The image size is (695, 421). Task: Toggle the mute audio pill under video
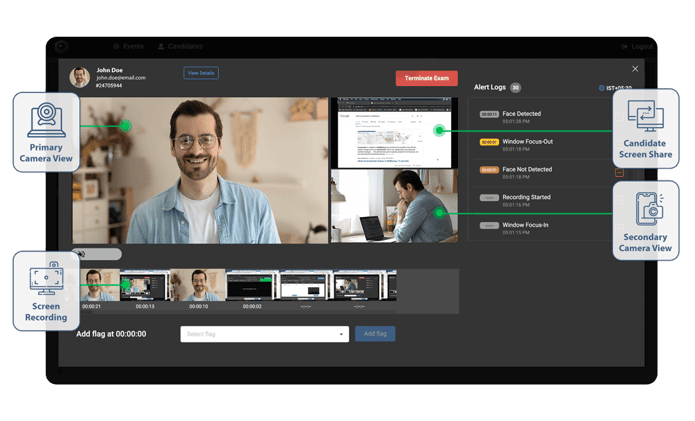pos(97,254)
